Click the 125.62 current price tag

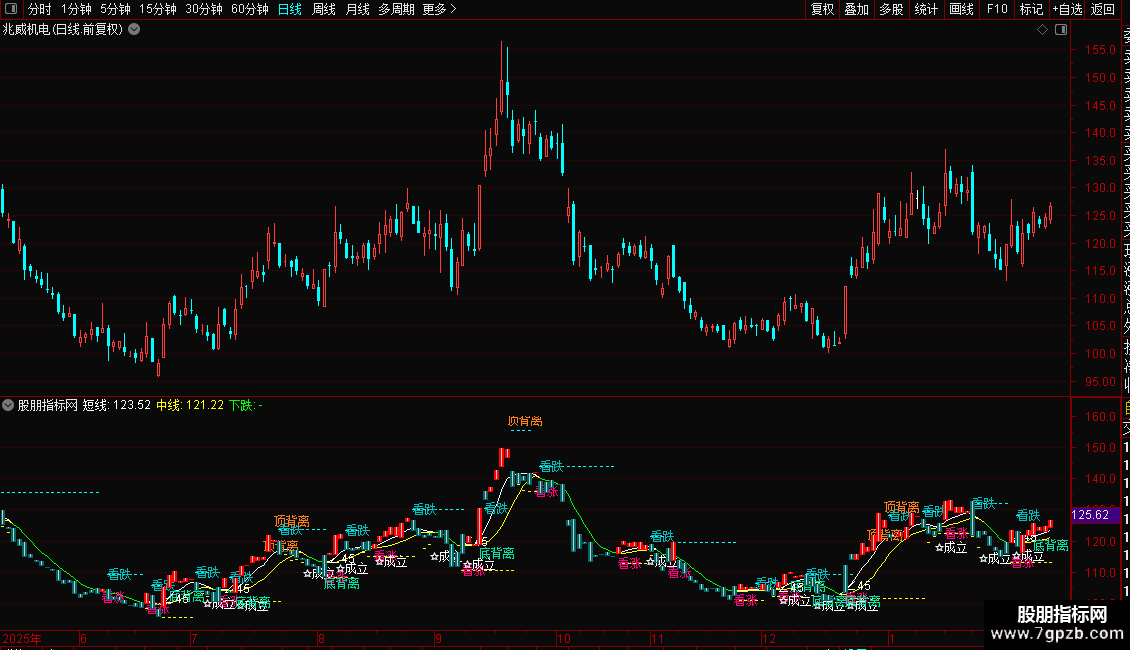1094,515
